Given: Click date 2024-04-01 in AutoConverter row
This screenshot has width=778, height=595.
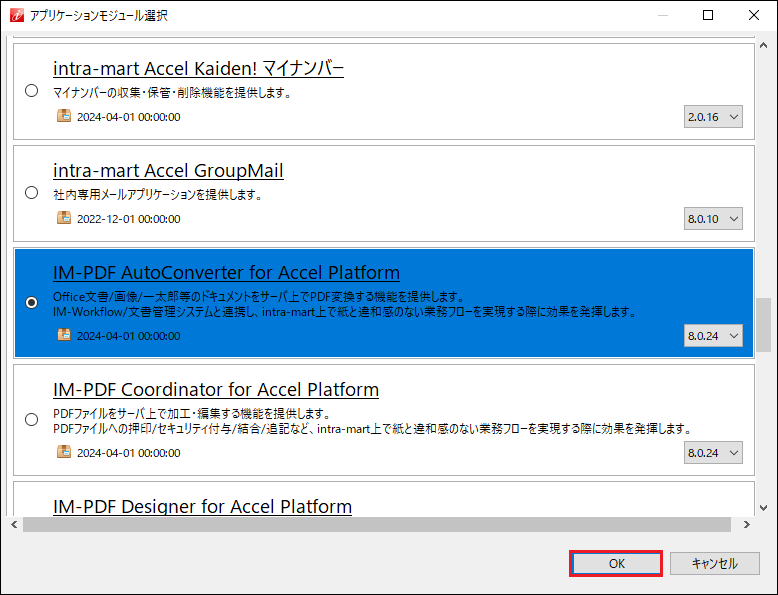Looking at the screenshot, I should pyautogui.click(x=129, y=336).
